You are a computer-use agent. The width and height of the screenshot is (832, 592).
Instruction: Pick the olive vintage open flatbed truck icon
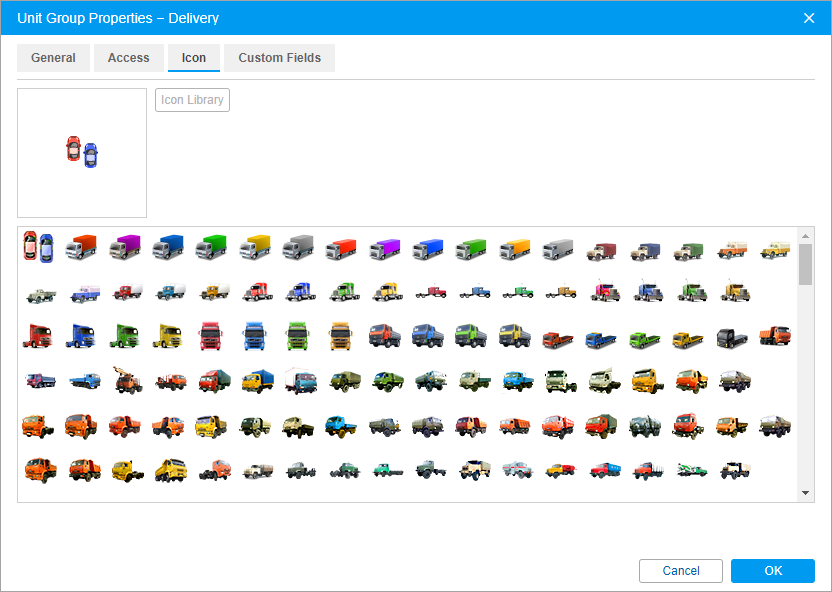[x=41, y=295]
